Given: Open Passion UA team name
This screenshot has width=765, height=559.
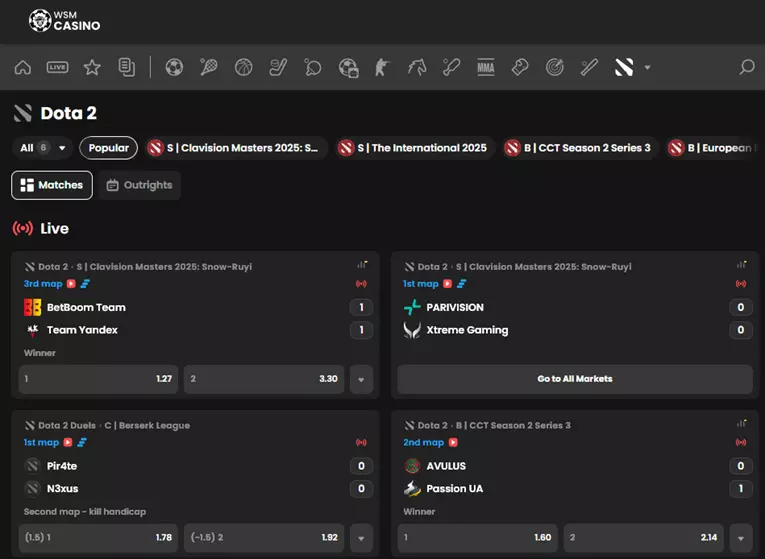Looking at the screenshot, I should (454, 489).
